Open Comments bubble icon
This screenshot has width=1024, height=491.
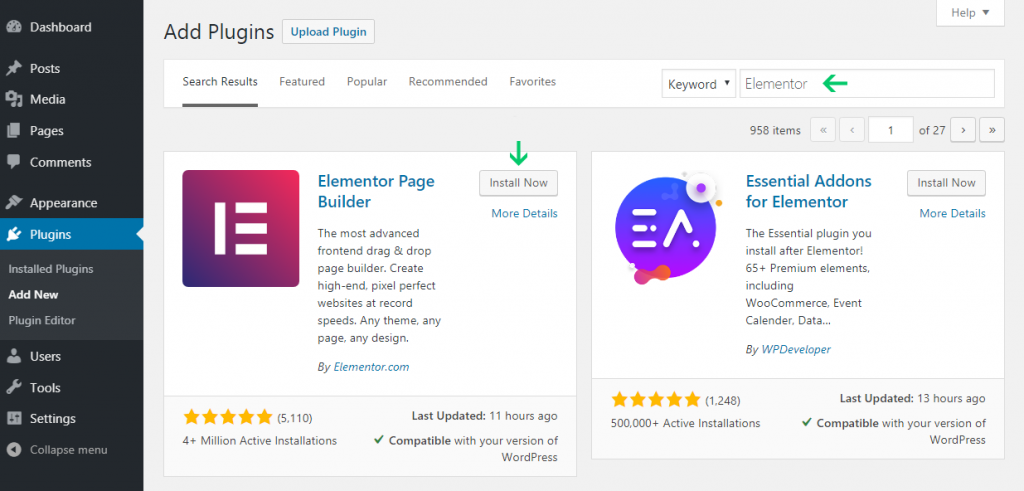pyautogui.click(x=14, y=162)
